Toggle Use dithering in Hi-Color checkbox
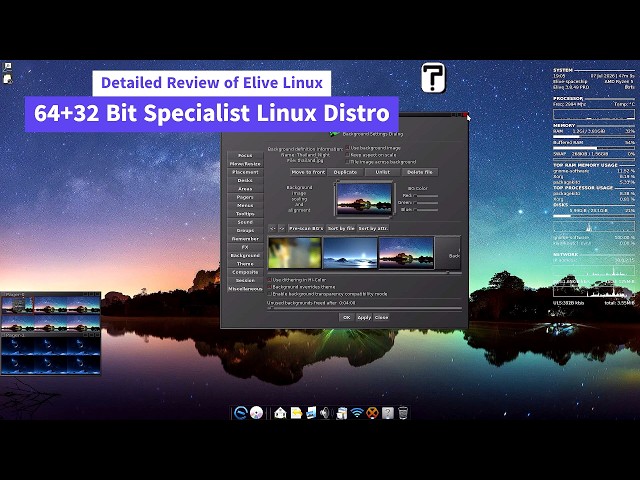640x480 pixels. [269, 280]
